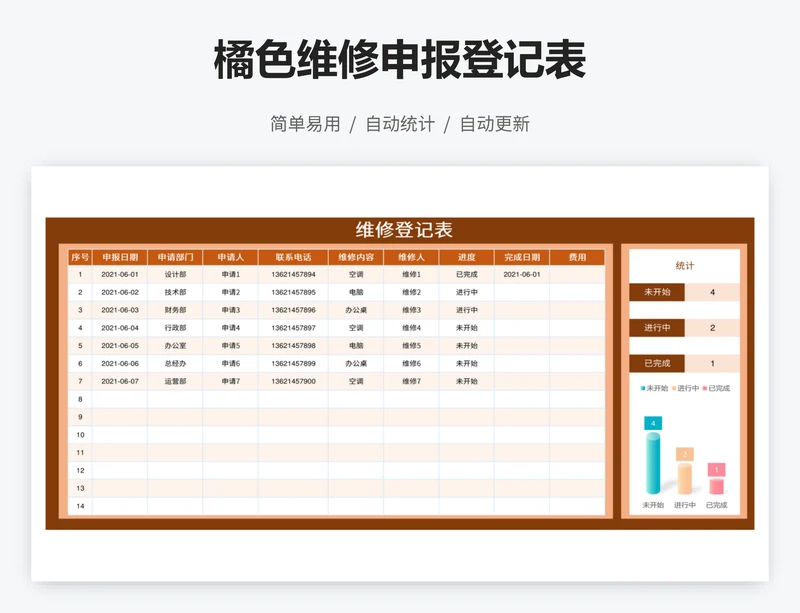Click the 申请部门 column header
This screenshot has width=800, height=613.
click(175, 257)
